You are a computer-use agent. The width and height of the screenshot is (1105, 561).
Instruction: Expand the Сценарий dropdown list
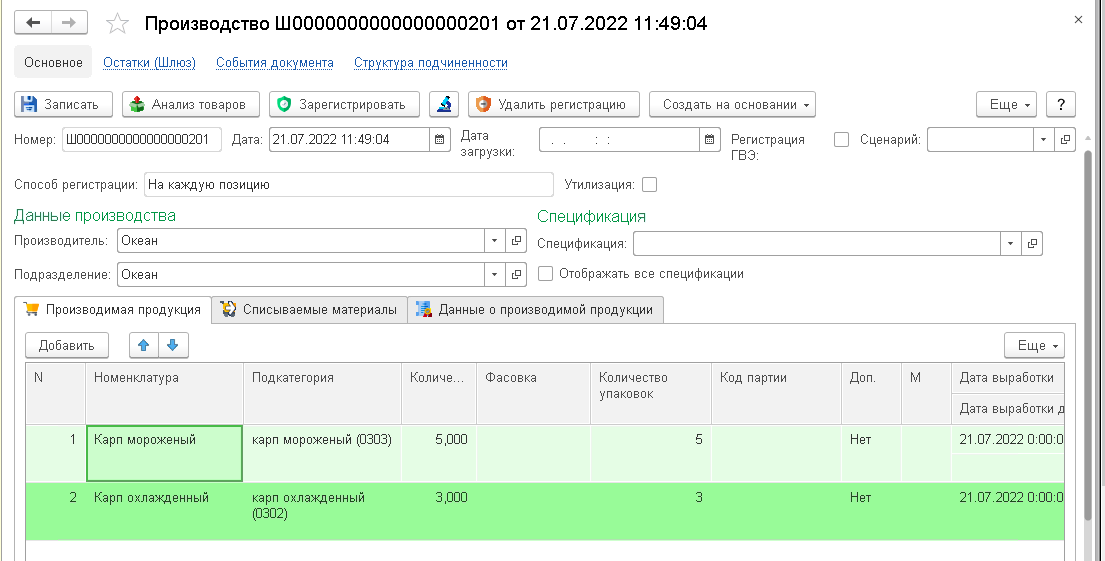(1044, 140)
